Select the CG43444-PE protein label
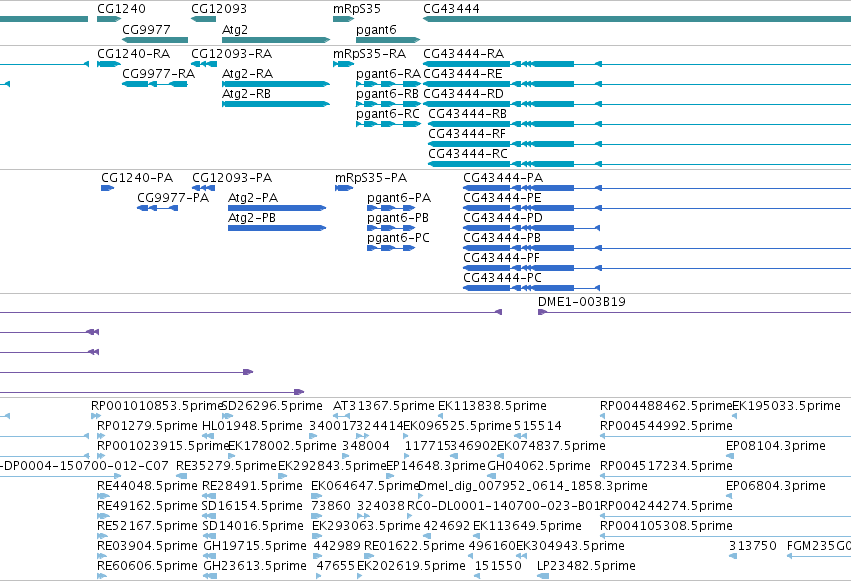Viewport: 851px width, 581px height. [x=502, y=198]
